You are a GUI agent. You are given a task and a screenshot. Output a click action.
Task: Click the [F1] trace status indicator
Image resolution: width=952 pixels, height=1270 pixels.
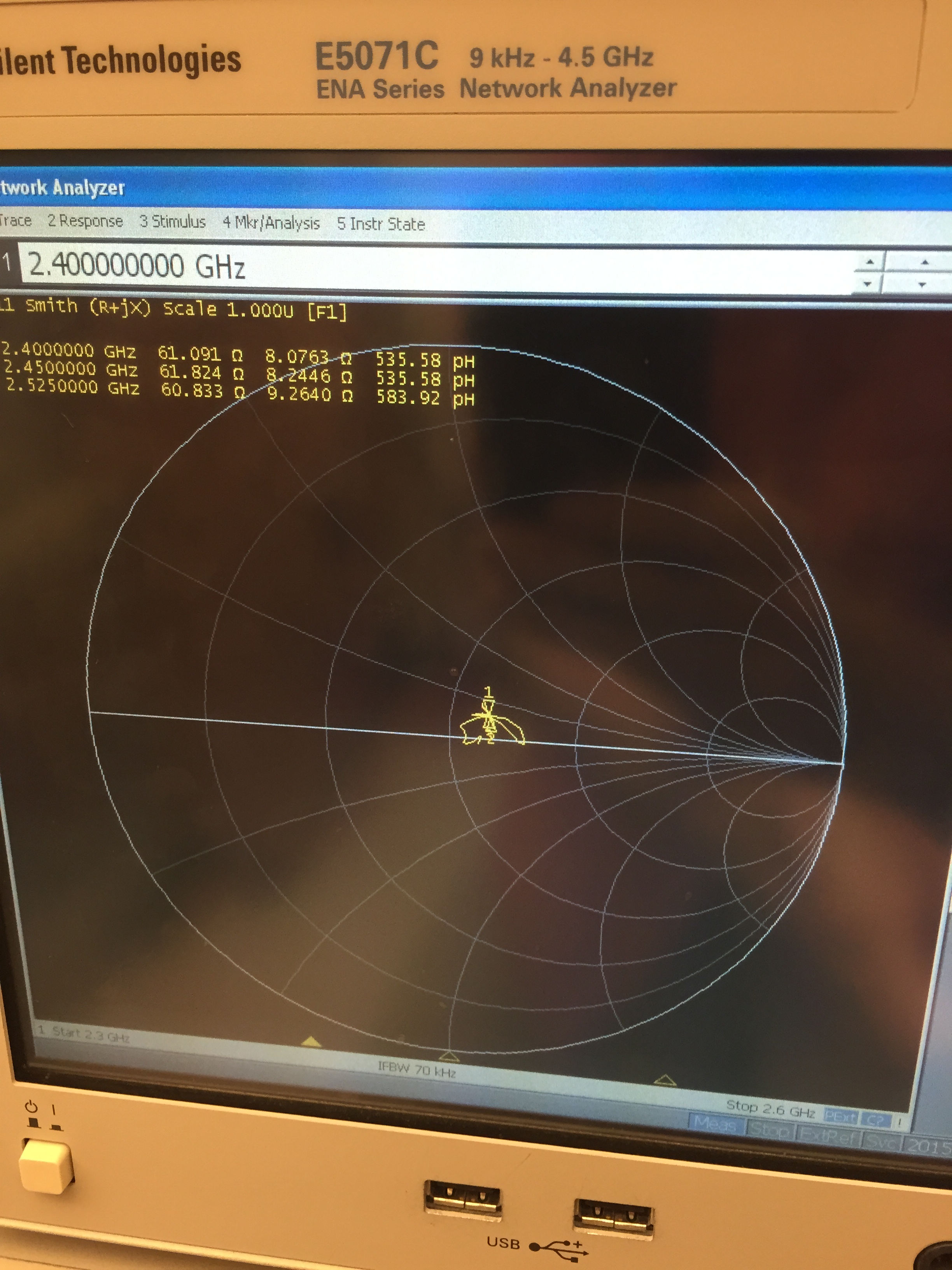(327, 312)
